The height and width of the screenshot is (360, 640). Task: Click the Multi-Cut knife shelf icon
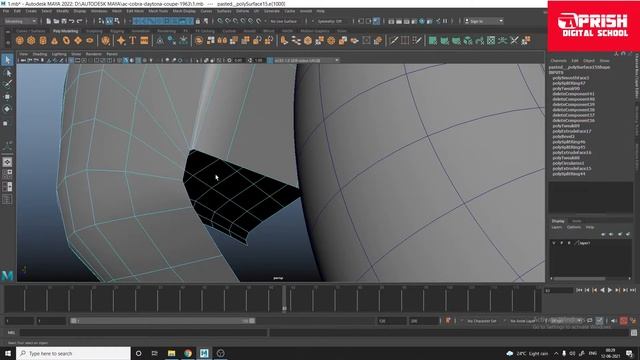[393, 40]
